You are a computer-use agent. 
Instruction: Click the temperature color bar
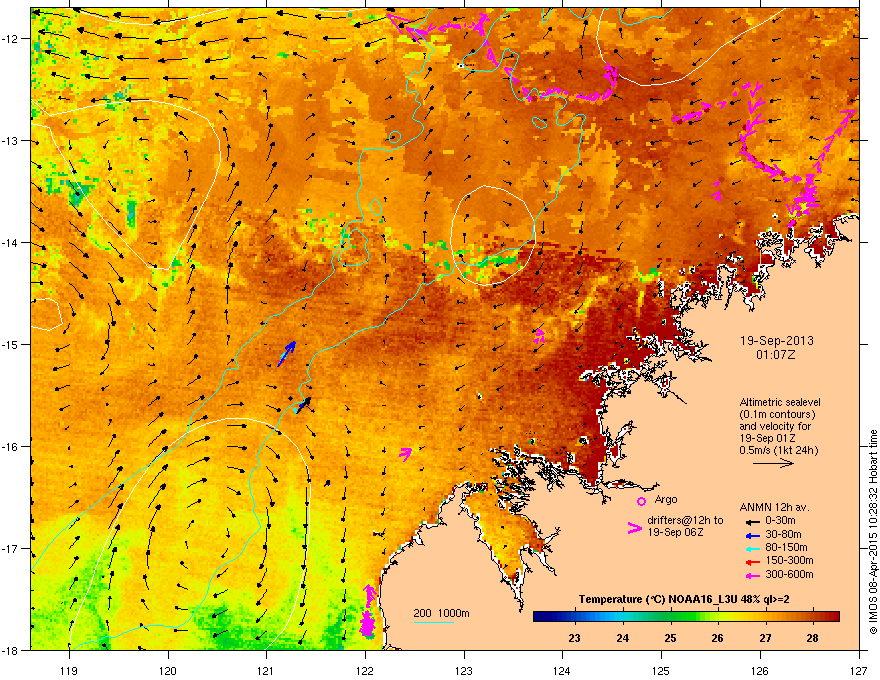tap(686, 617)
